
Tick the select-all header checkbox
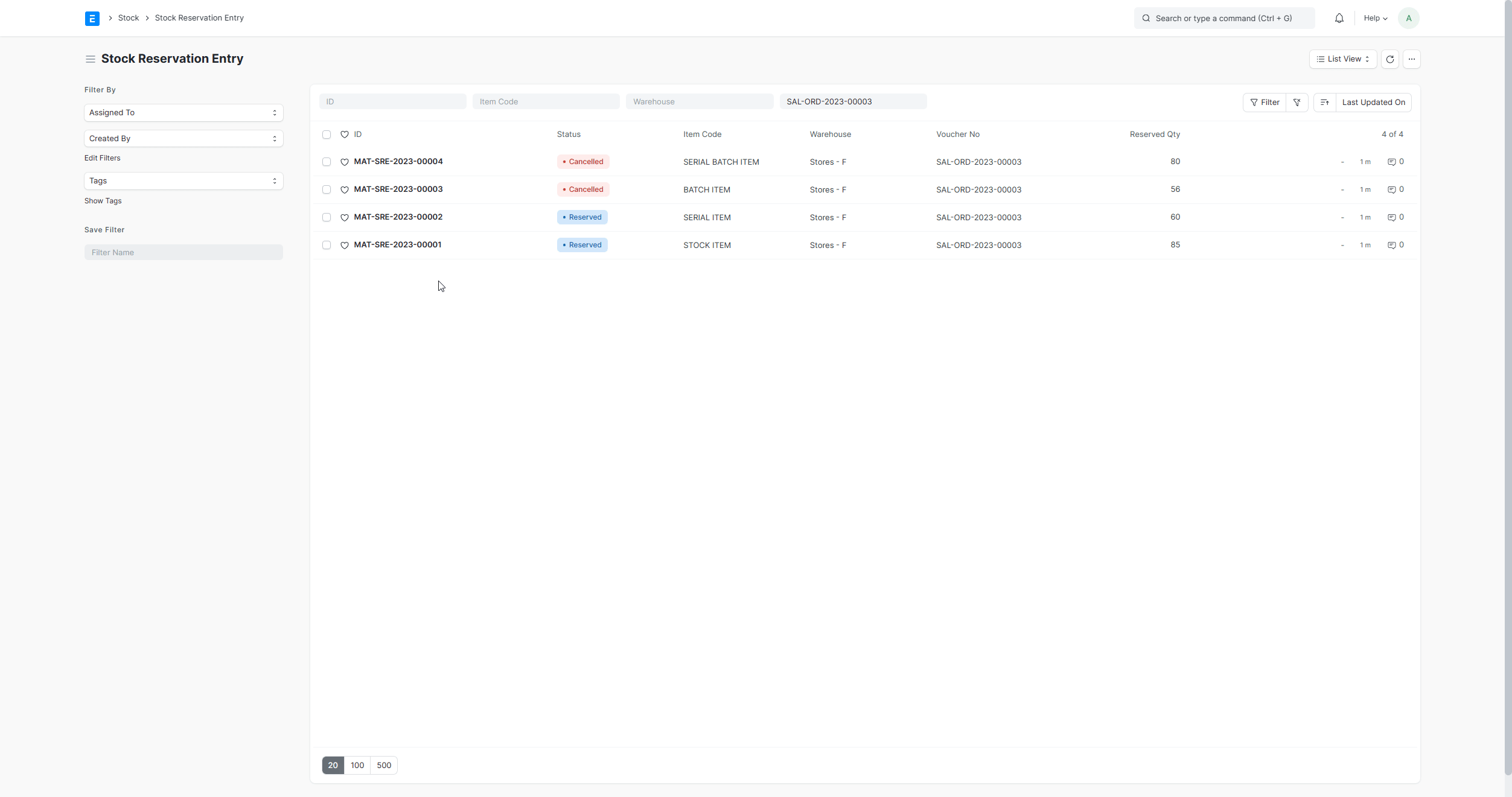[x=327, y=135]
